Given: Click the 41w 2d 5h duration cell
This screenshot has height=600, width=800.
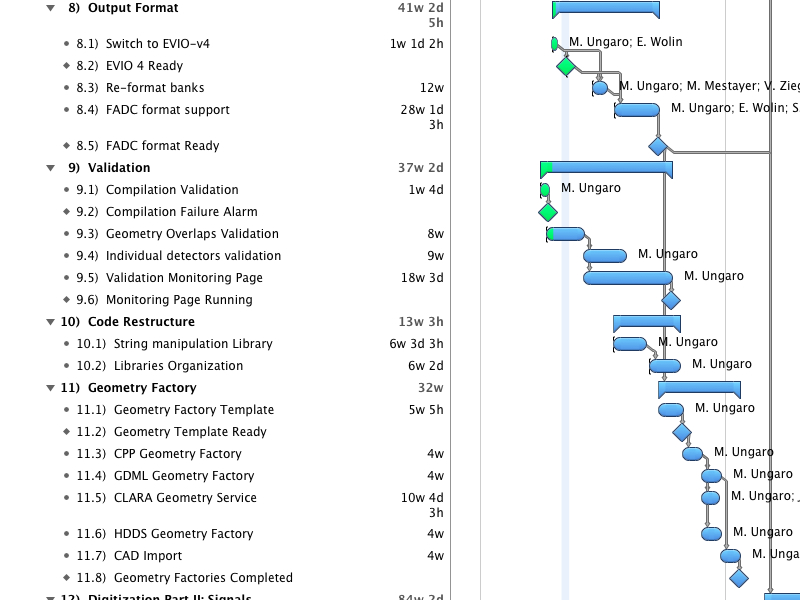Looking at the screenshot, I should pos(420,15).
